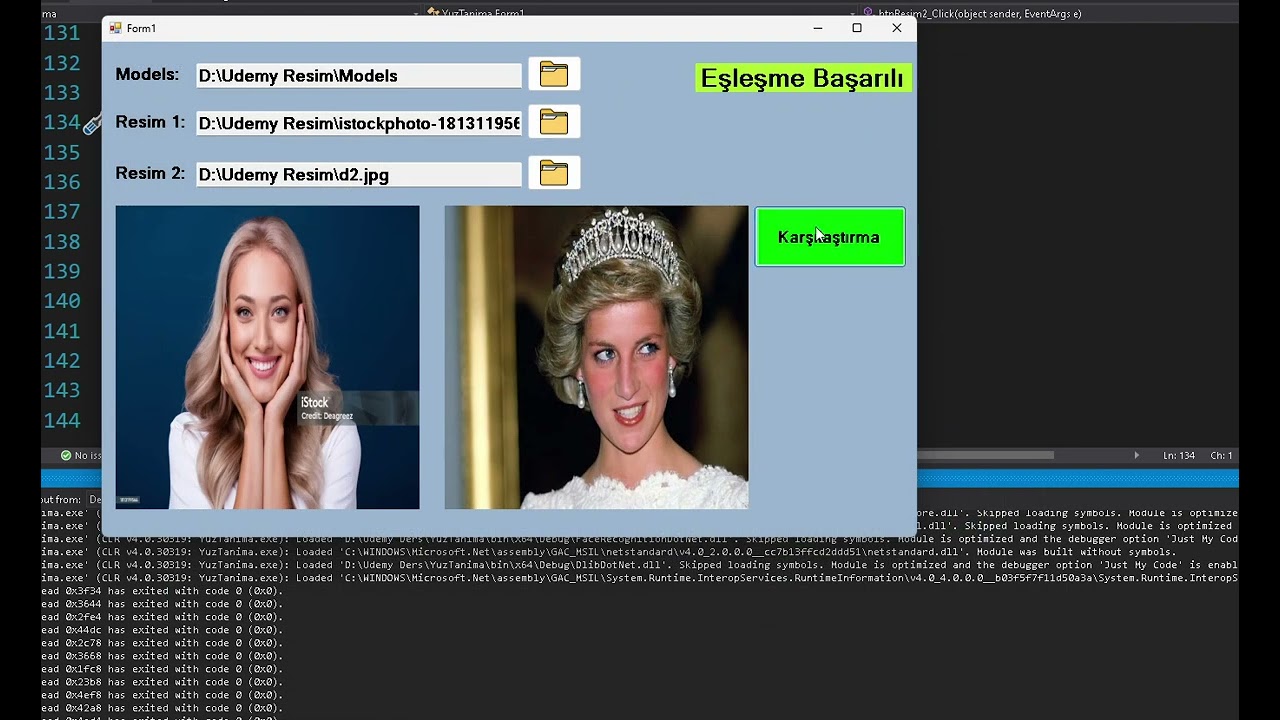Click the No issues status check icon
This screenshot has height=720, width=1280.
66,455
